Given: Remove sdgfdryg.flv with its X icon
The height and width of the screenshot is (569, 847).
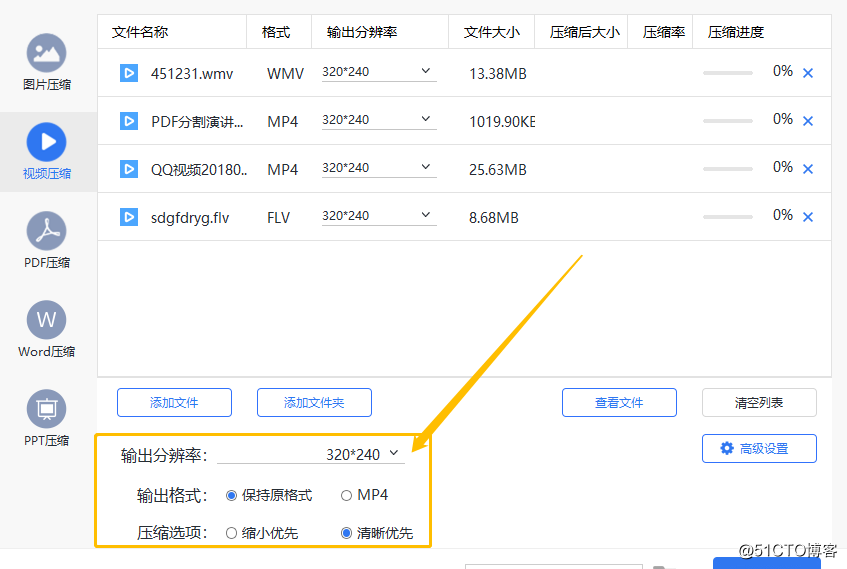Looking at the screenshot, I should pos(808,217).
